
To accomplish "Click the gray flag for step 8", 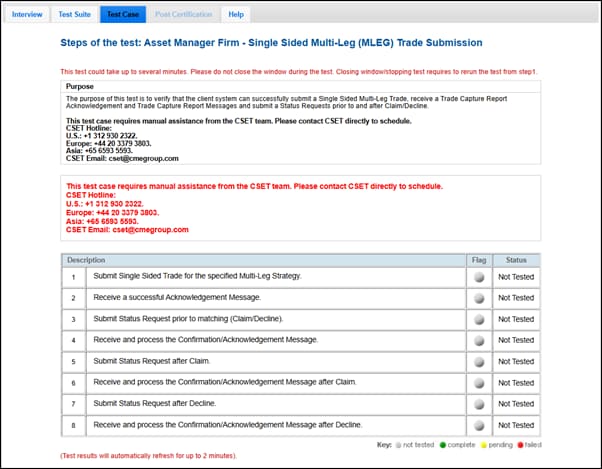I will (x=479, y=425).
